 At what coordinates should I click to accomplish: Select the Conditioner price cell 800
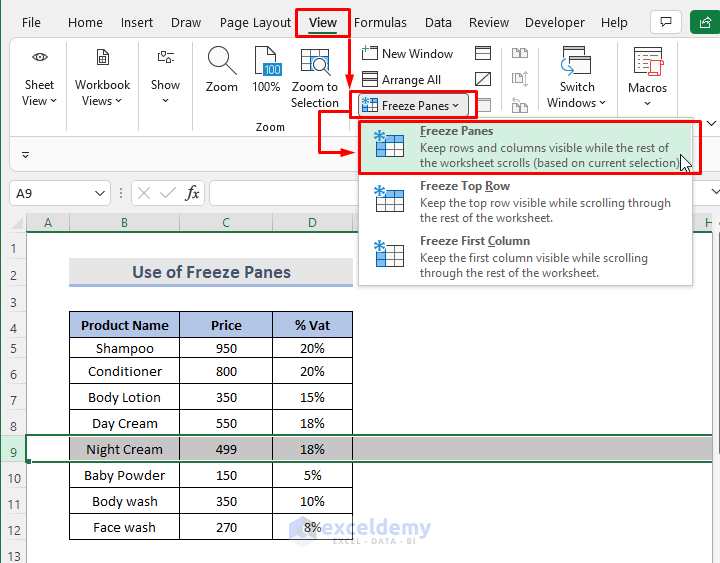(x=226, y=371)
